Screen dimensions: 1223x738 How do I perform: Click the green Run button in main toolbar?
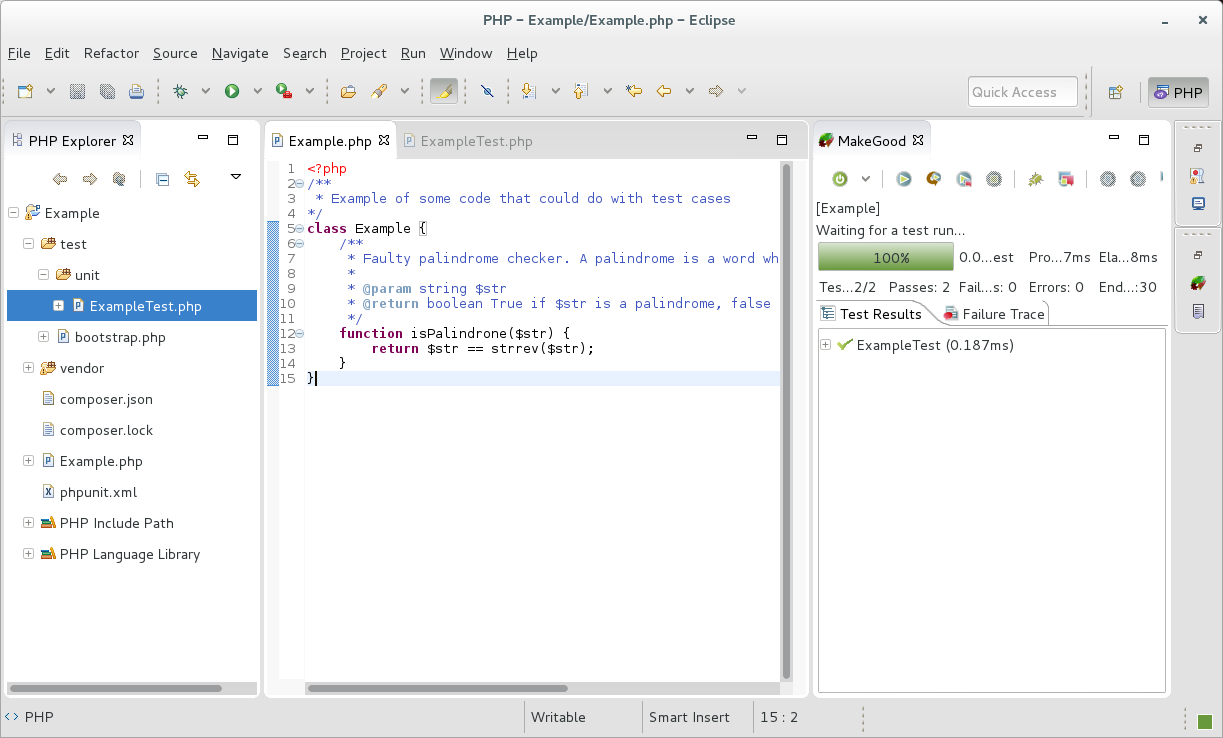coord(232,91)
